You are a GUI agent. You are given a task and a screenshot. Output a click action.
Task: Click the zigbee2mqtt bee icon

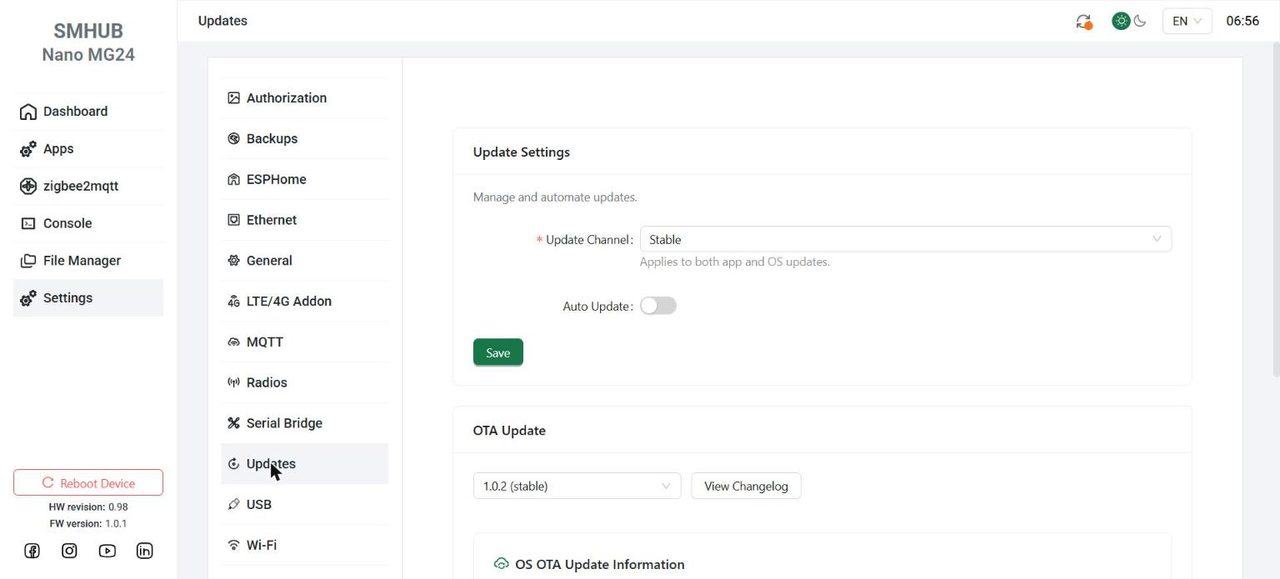click(x=28, y=186)
